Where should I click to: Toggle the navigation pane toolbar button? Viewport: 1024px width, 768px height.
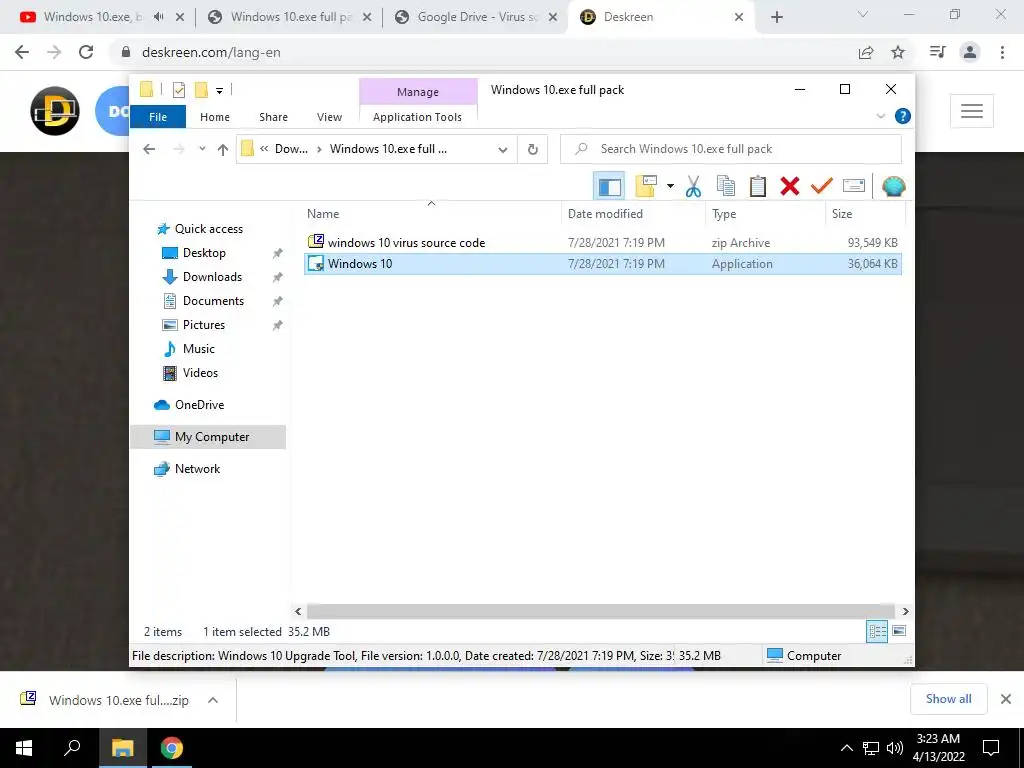pos(609,187)
